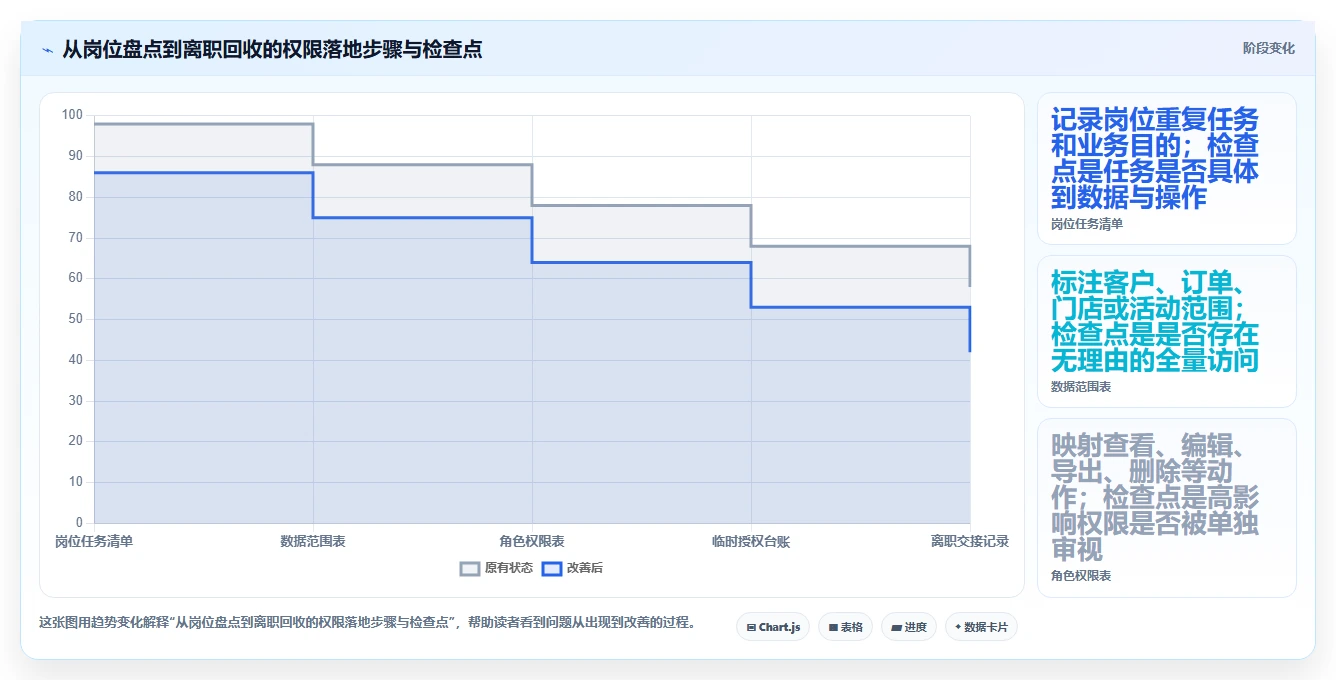
Task: Toggle 原有状态 legend entry
Action: pyautogui.click(x=496, y=568)
